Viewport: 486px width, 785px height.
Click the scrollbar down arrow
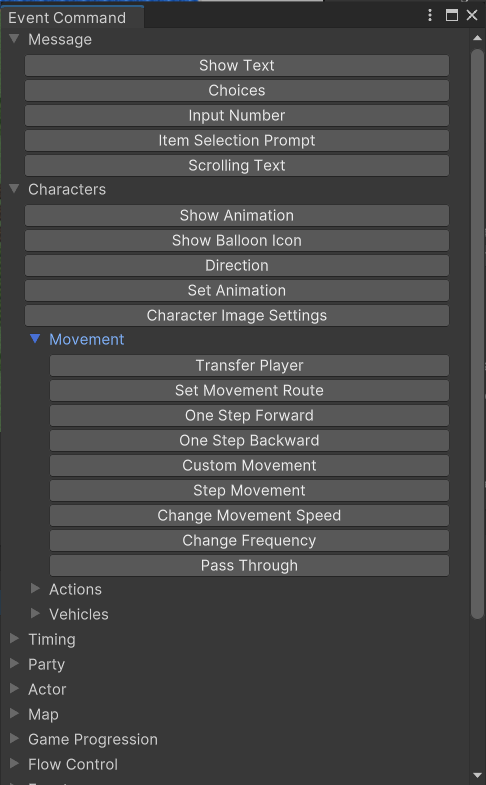(477, 775)
